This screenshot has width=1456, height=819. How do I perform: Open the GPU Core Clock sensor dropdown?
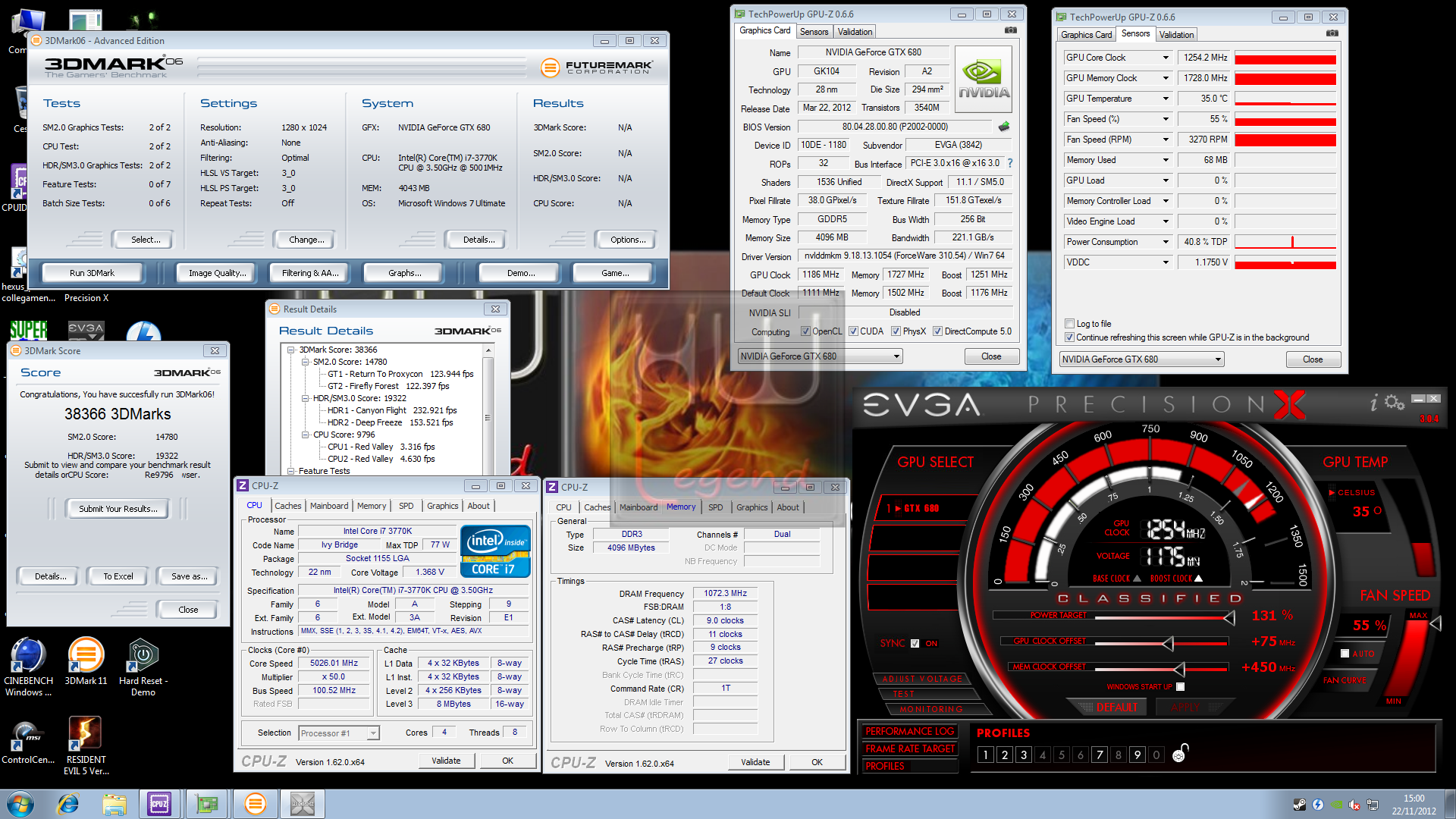[1166, 58]
